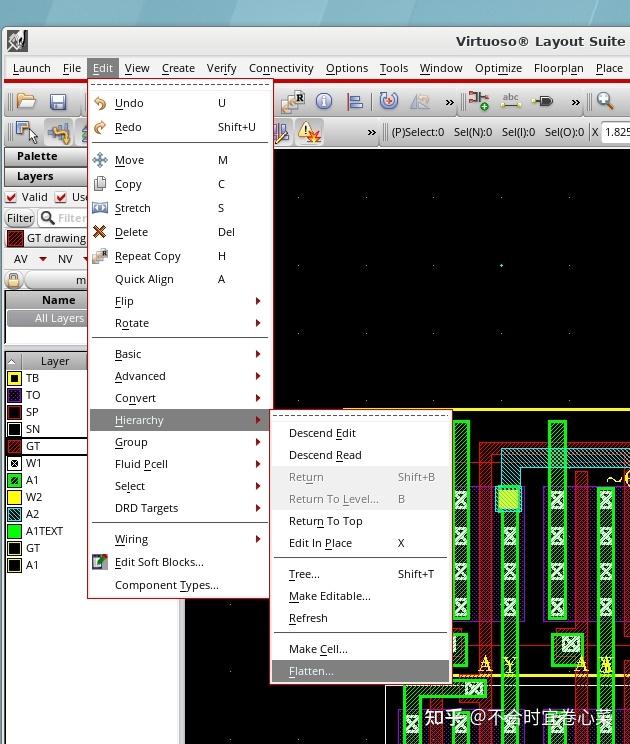
Task: Click the Create Label abc icon
Action: [510, 101]
